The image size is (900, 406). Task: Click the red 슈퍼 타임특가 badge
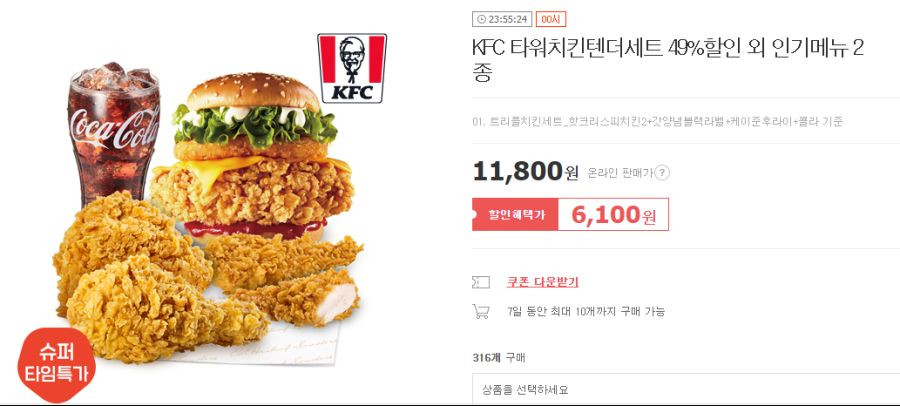pyautogui.click(x=56, y=365)
